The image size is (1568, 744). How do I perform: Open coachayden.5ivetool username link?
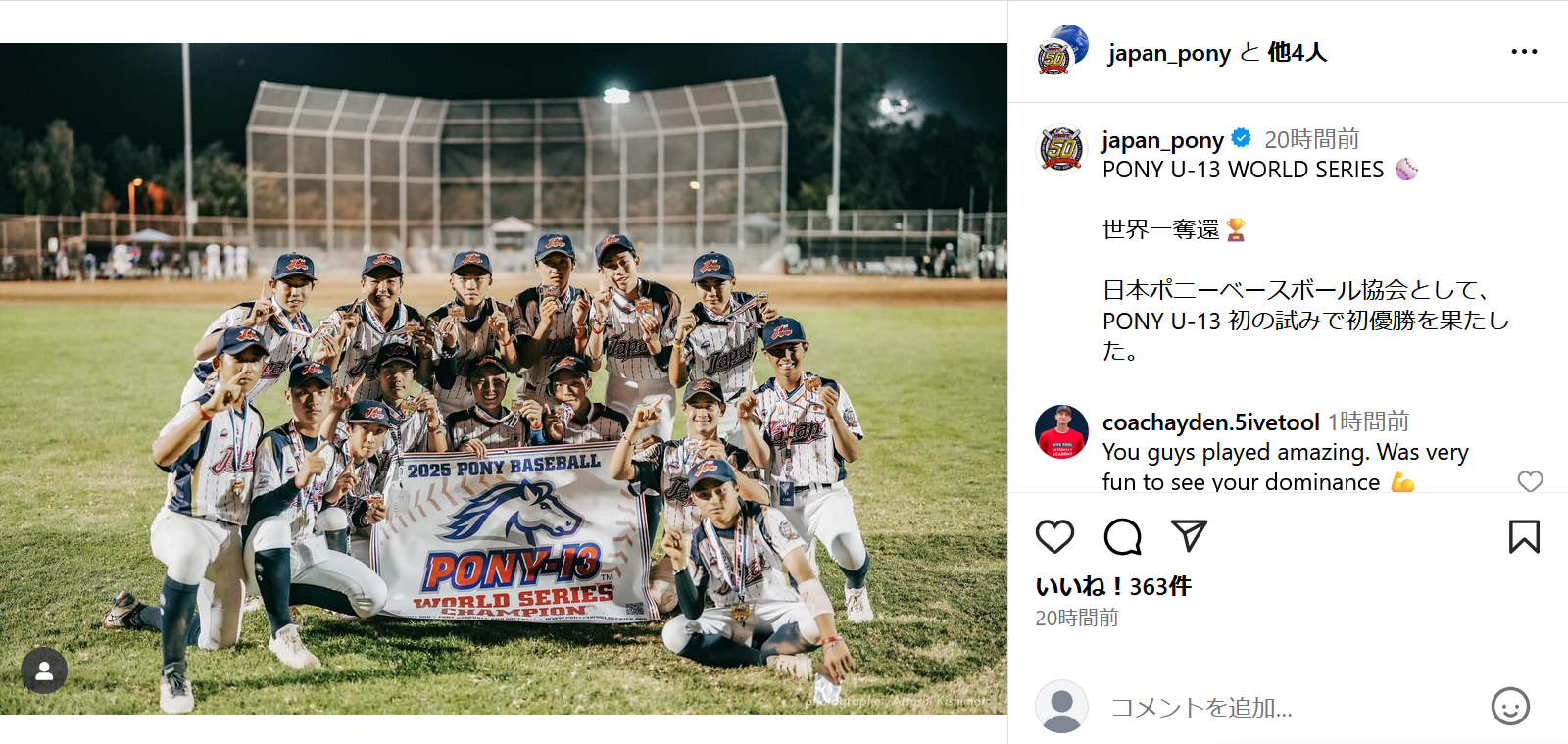click(1210, 422)
